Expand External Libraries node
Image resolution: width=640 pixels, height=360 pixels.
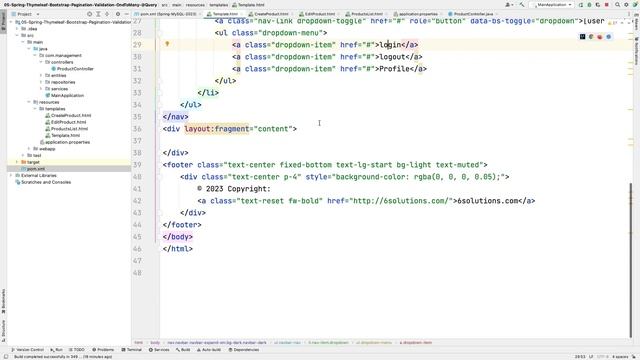(x=11, y=176)
